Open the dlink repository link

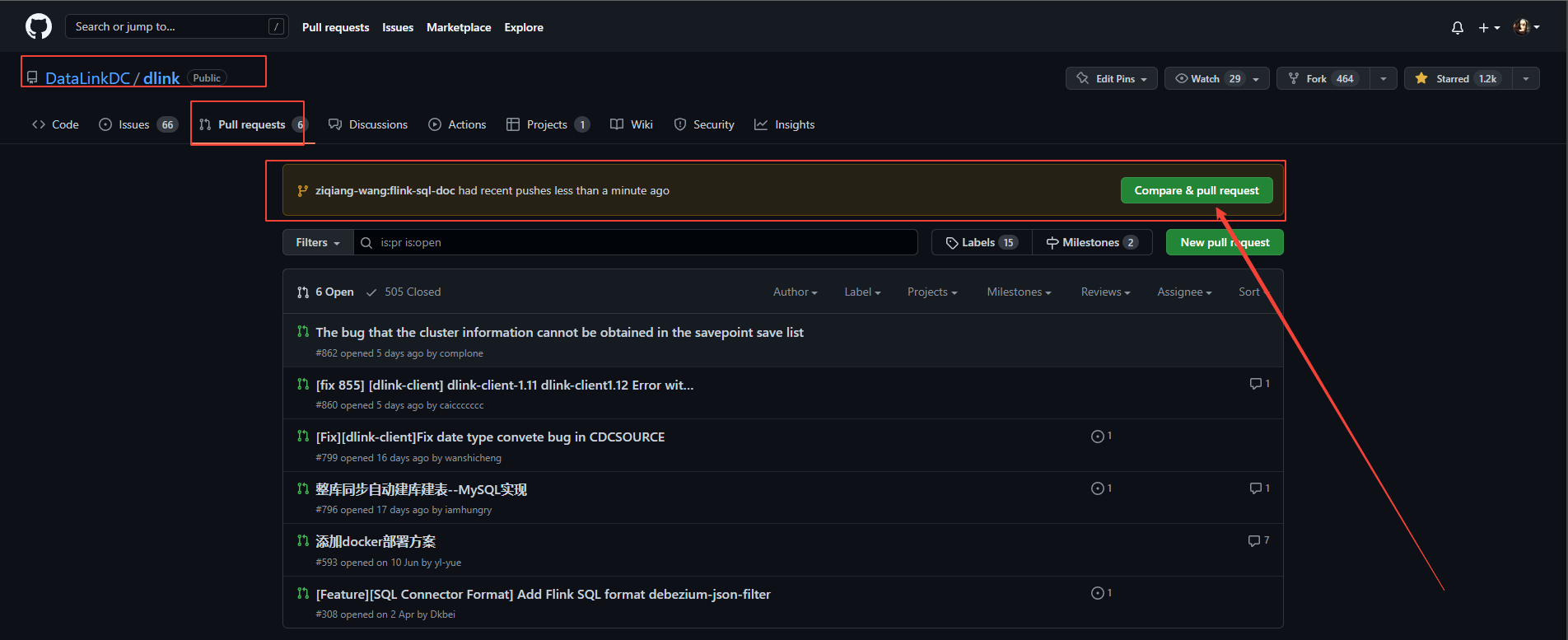click(161, 78)
